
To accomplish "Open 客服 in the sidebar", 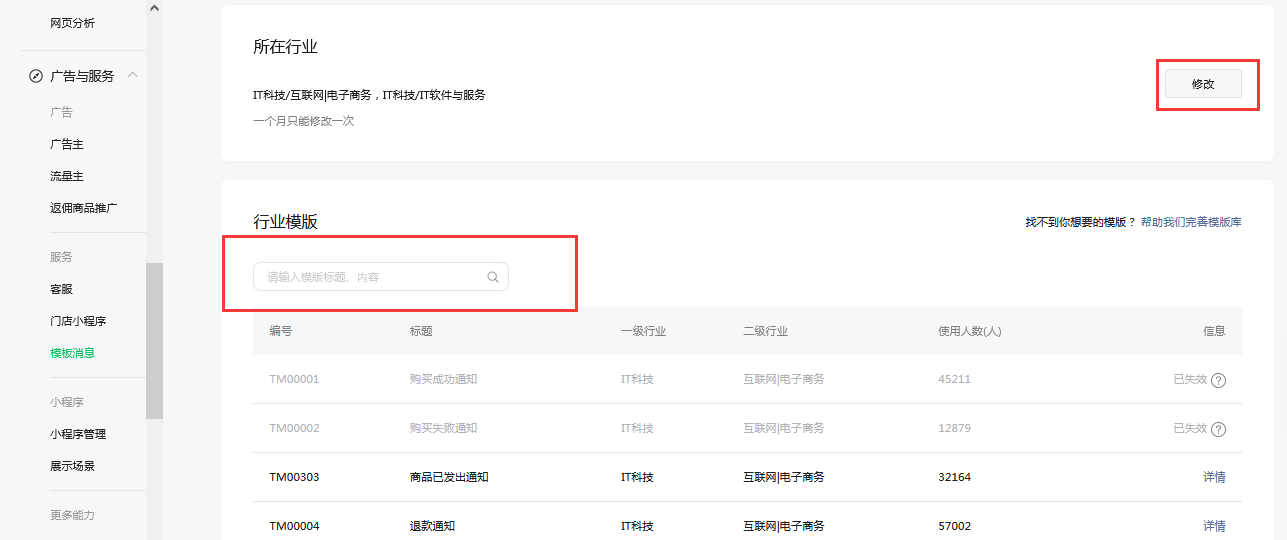I will click(62, 289).
